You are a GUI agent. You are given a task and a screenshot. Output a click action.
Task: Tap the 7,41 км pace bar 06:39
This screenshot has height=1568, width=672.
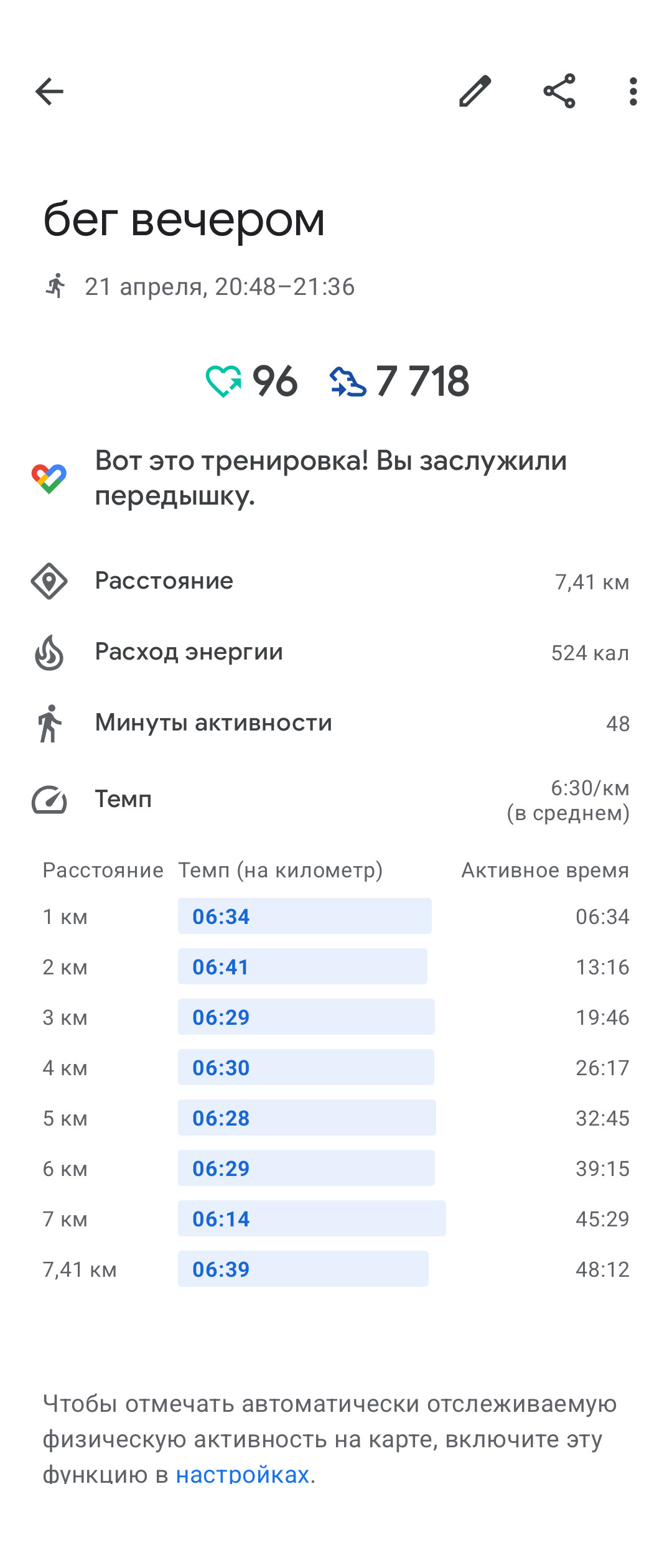(x=303, y=1269)
